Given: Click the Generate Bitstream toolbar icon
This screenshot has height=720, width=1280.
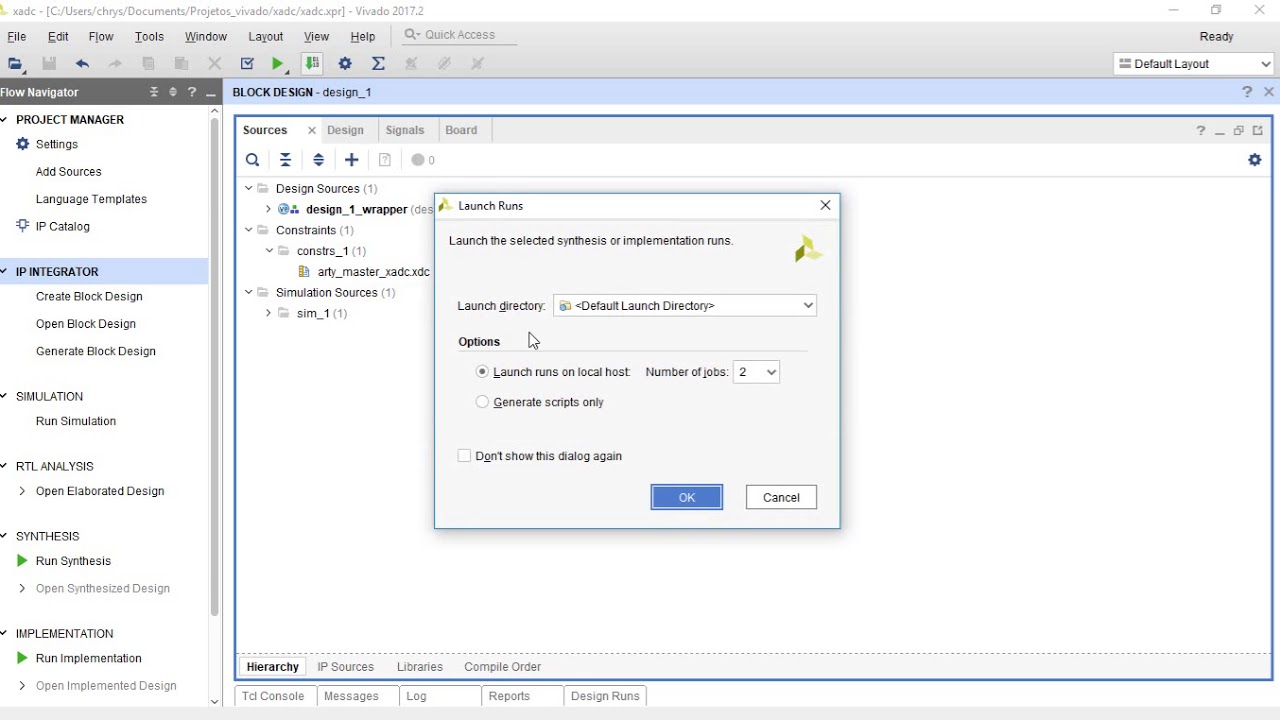Looking at the screenshot, I should click(x=312, y=64).
